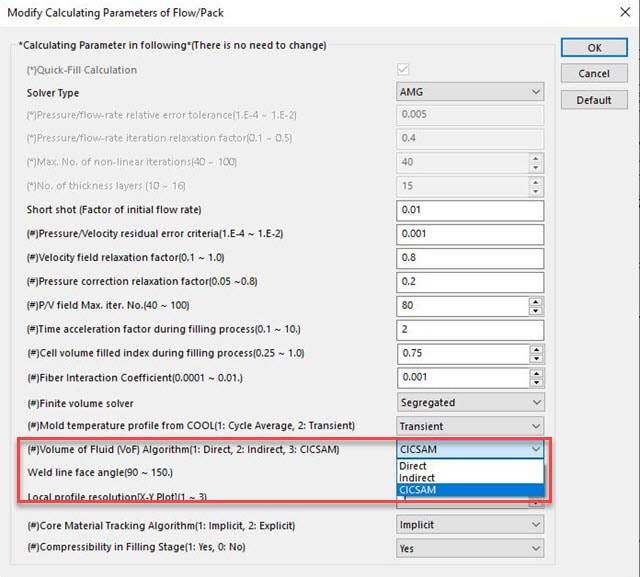
Task: Reset parameters with the Default button
Action: coord(594,100)
